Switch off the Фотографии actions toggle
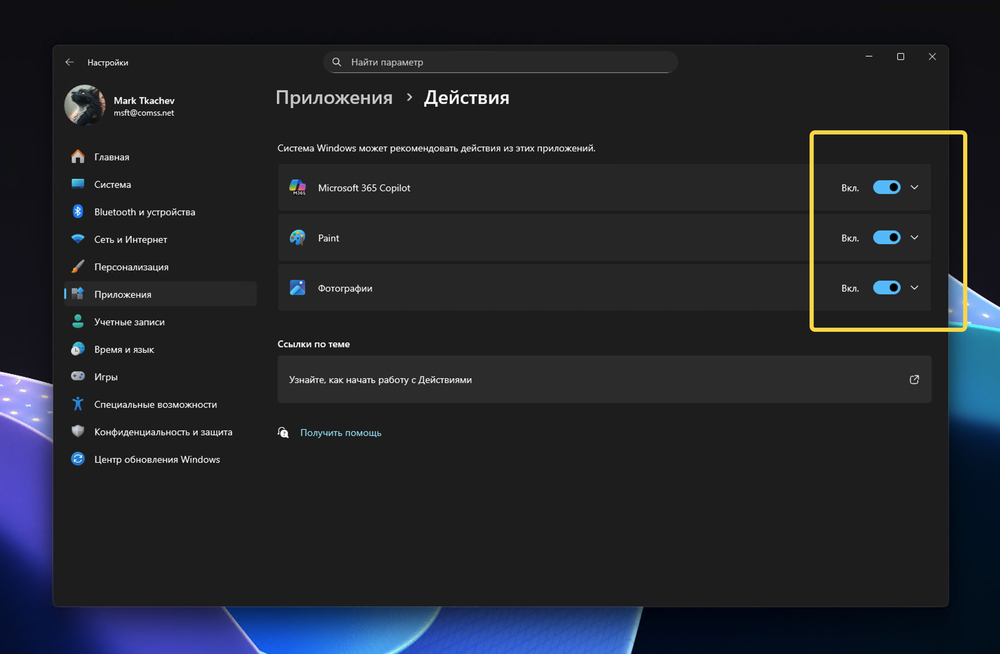The image size is (1000, 654). (886, 288)
